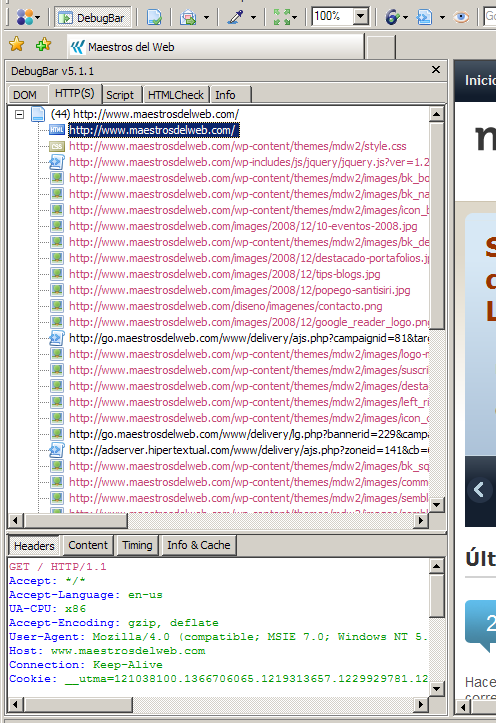Select the popego-santisiri.jpg request
Screen dimensions: 496x723
click(240, 290)
